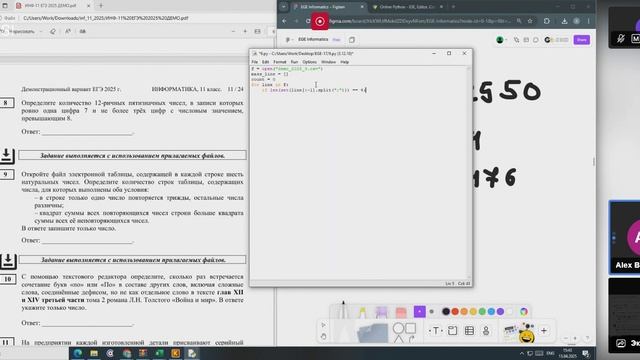Open more tools plus button in FigJam
The height and width of the screenshot is (360, 640).
coord(544,331)
